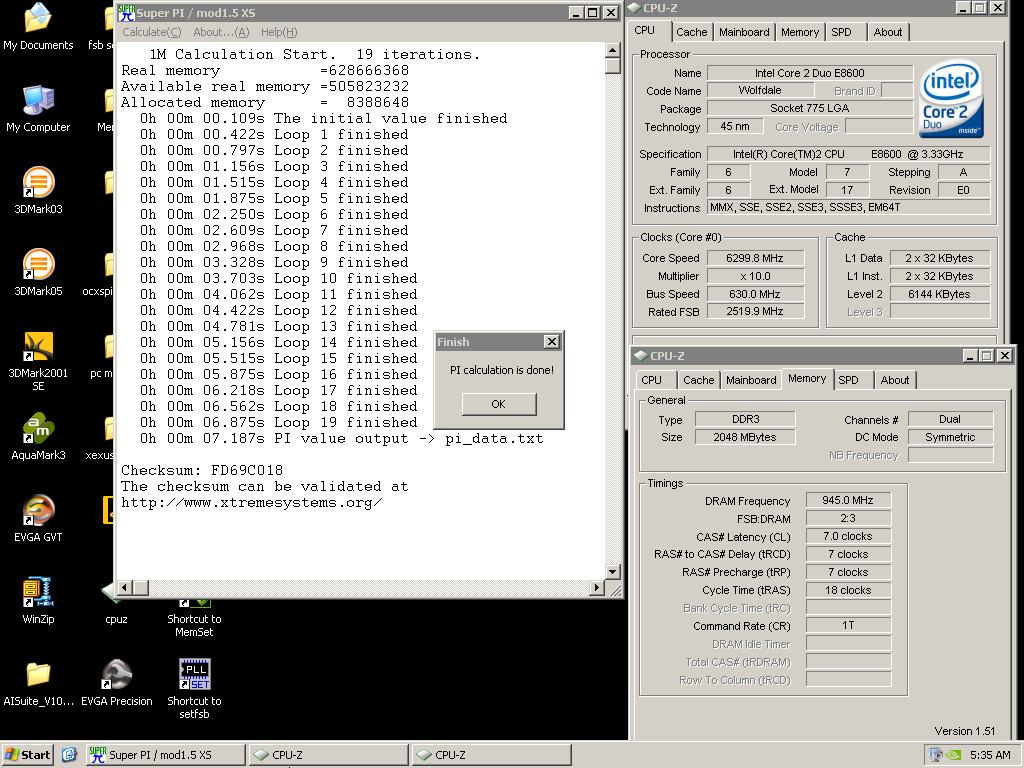
Task: Click Super PI horizontal scrollbar right arrow
Action: [x=596, y=588]
